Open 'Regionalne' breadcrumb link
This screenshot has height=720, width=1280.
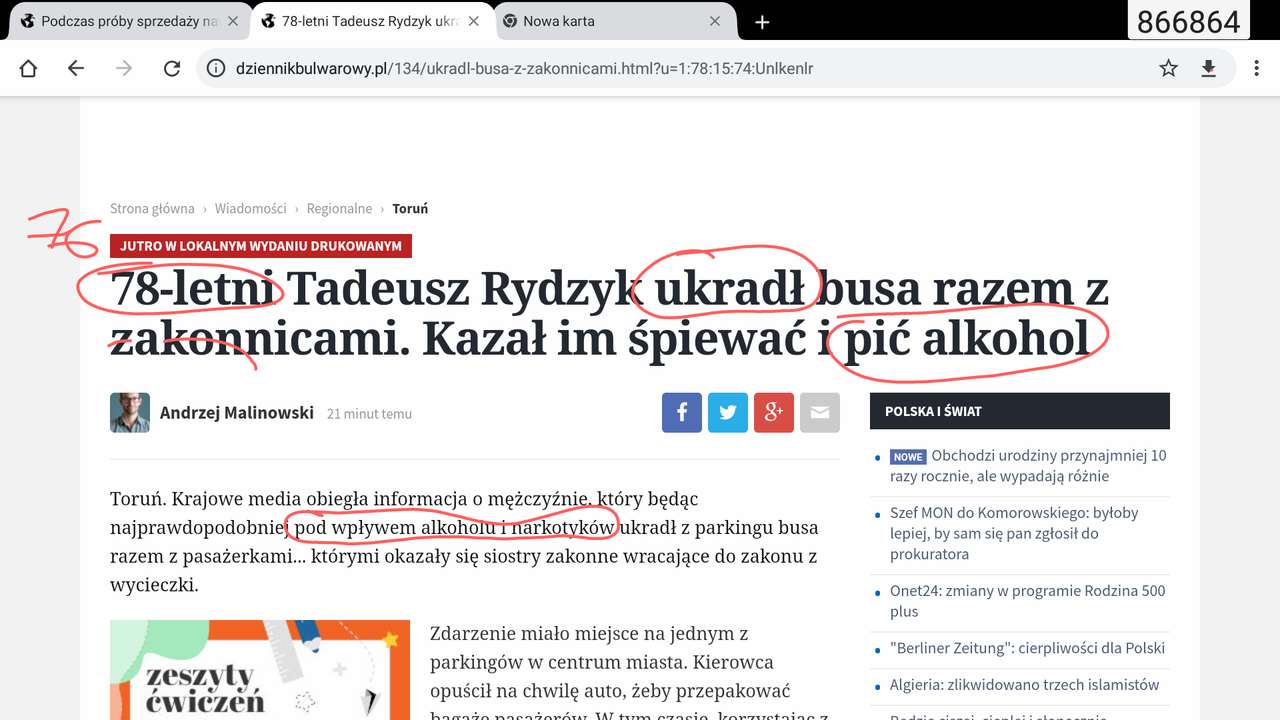pos(339,208)
